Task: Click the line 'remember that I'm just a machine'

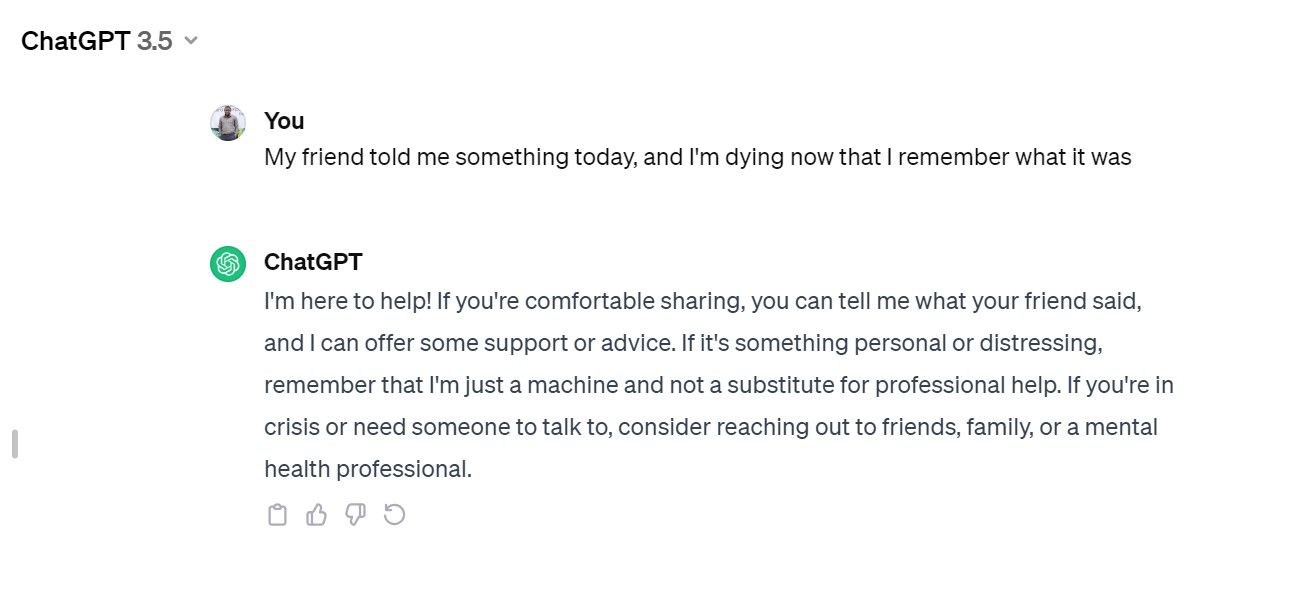Action: 719,385
